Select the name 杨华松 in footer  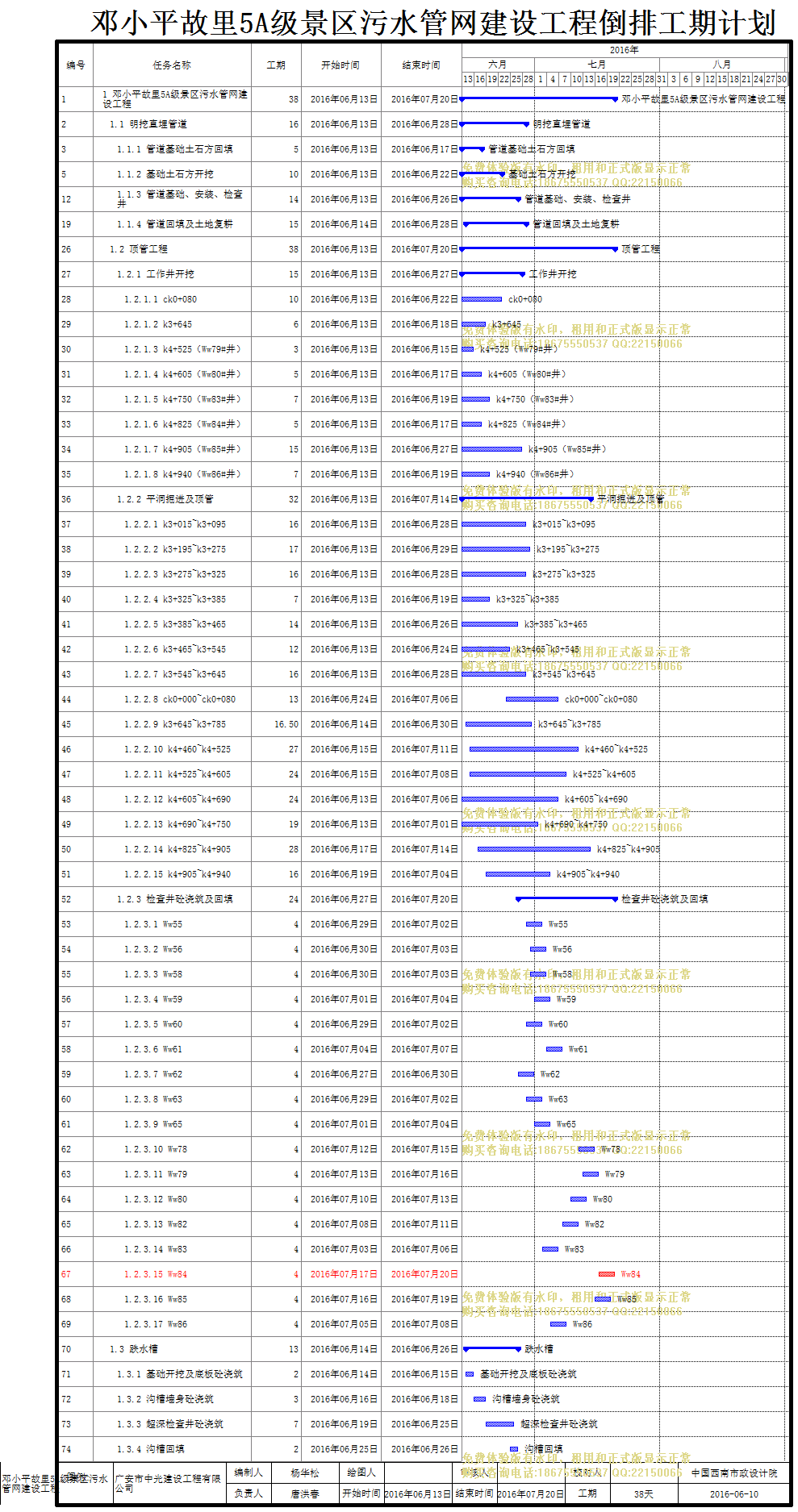305,1472
